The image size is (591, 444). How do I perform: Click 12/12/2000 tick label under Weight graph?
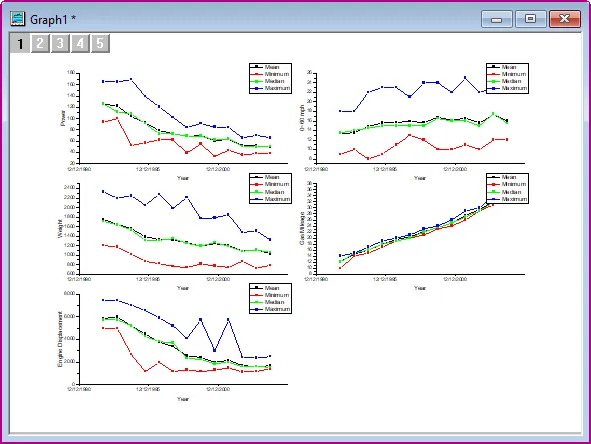coord(218,279)
